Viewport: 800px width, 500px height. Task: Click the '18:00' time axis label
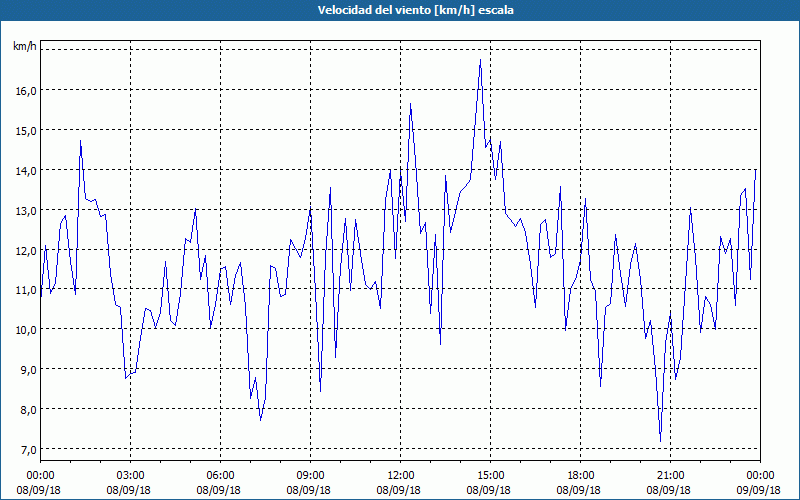[580, 476]
